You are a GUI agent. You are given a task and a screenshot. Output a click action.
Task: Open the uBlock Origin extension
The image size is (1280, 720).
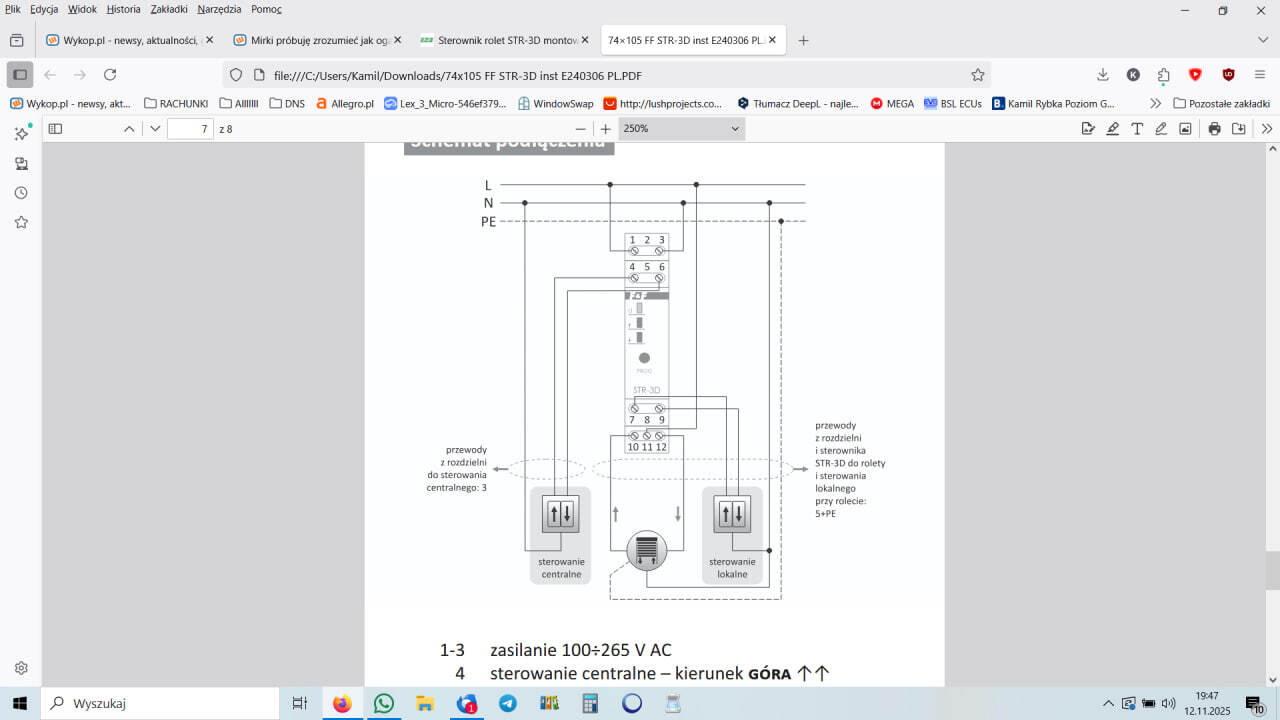1228,75
